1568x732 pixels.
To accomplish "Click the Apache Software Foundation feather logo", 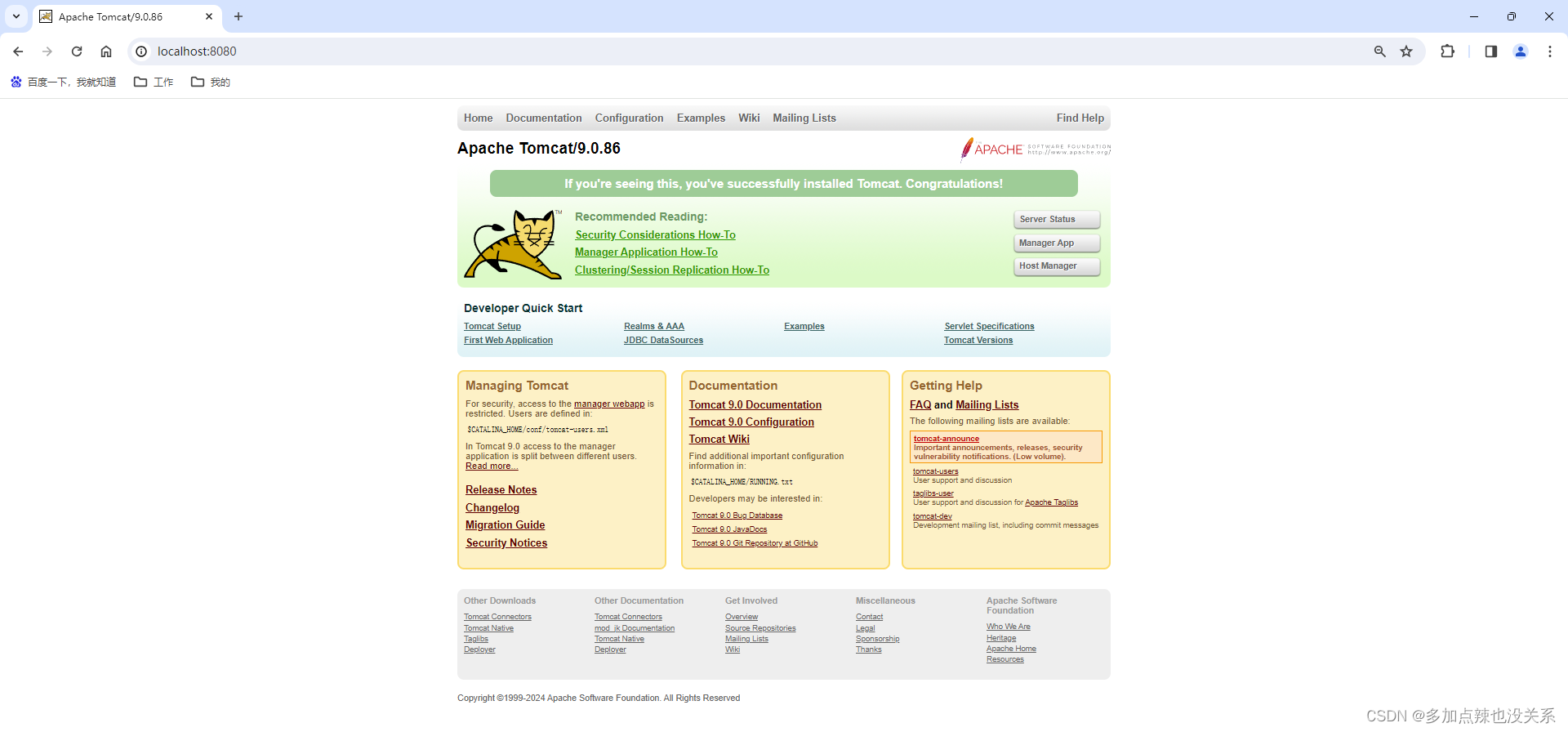I will pos(1036,149).
